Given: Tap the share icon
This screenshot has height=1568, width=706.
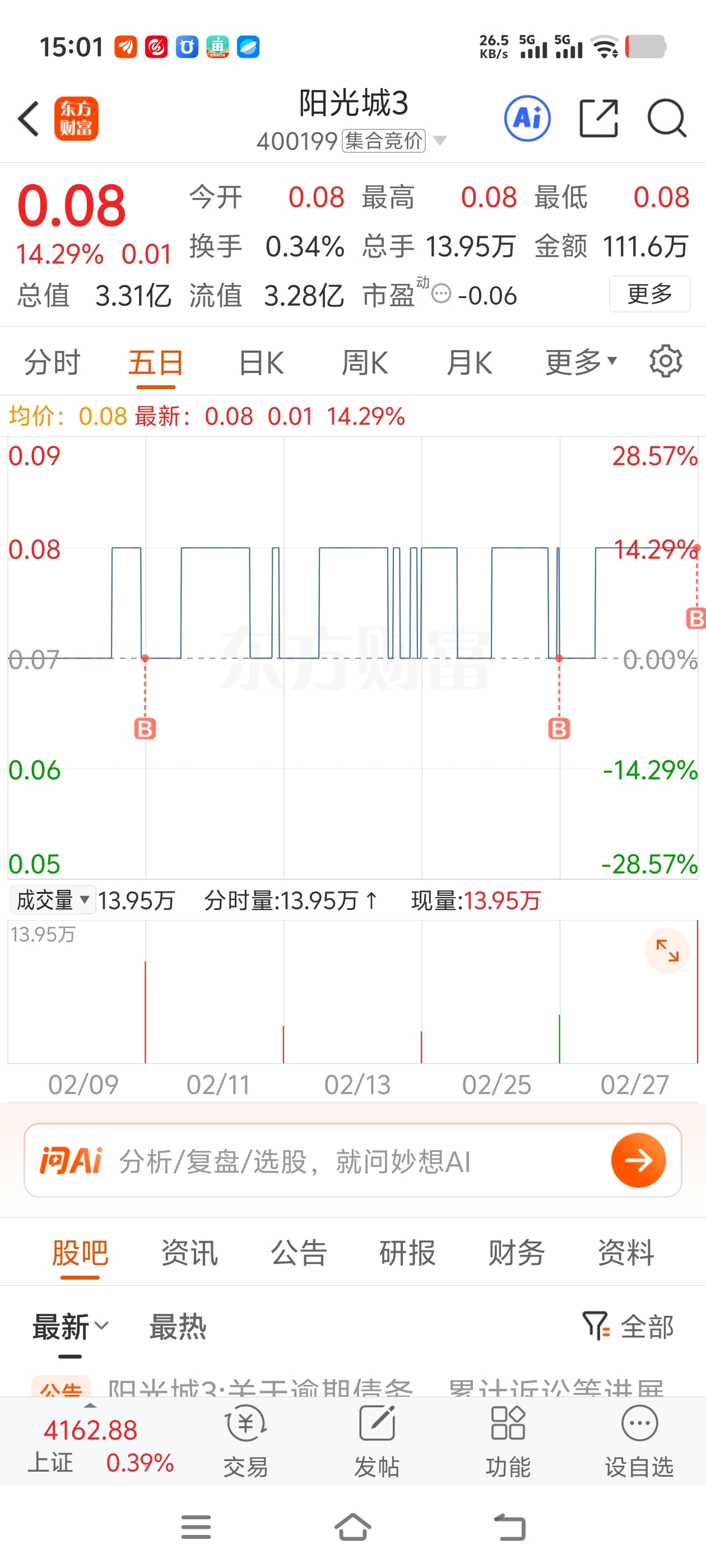Looking at the screenshot, I should tap(598, 118).
